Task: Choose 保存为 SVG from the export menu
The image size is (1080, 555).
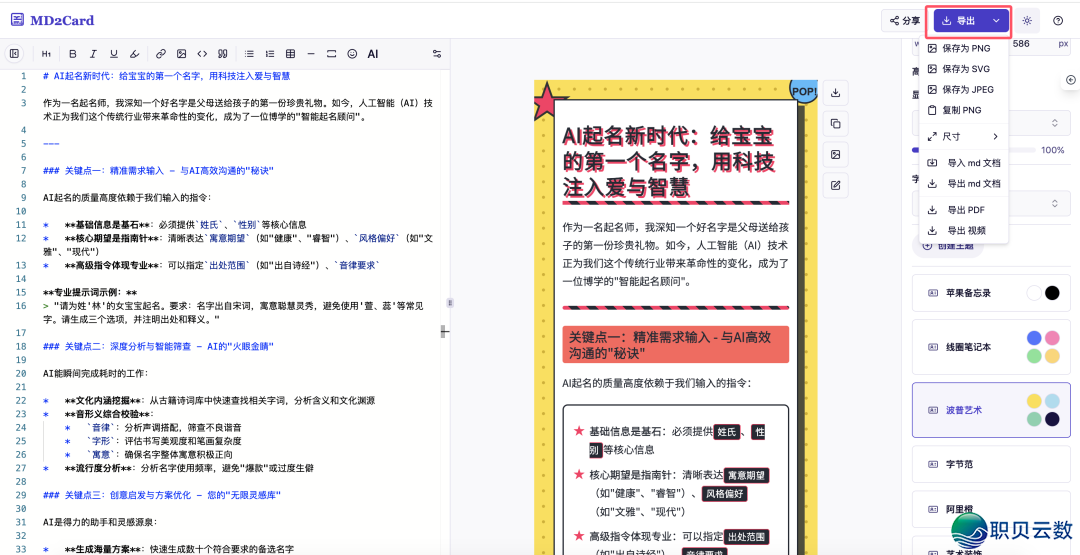Action: tap(964, 69)
